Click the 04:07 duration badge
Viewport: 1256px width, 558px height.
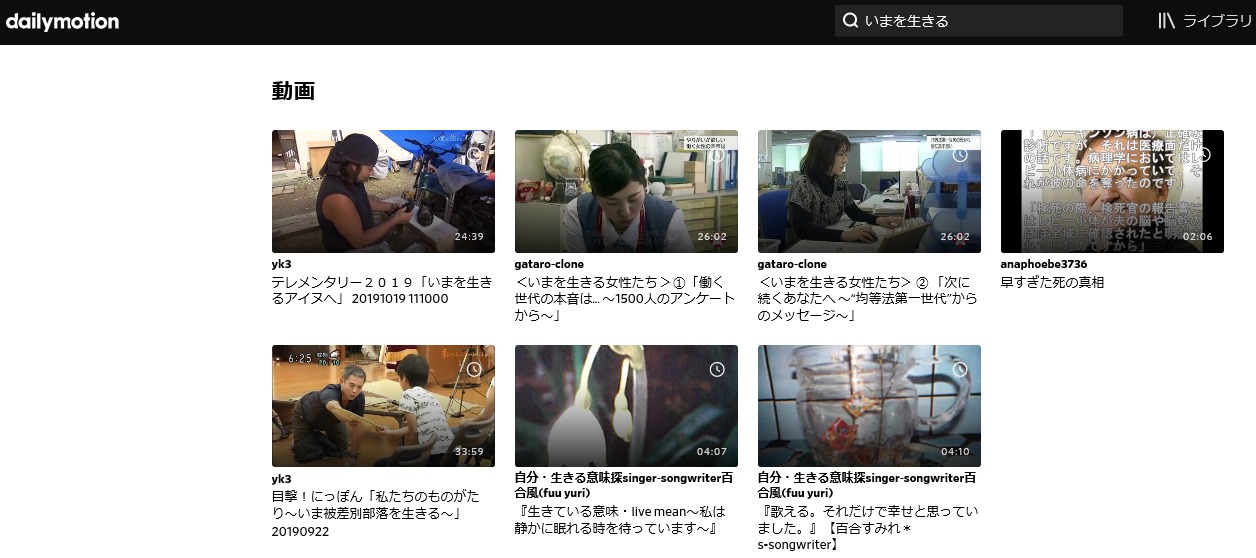pyautogui.click(x=712, y=452)
